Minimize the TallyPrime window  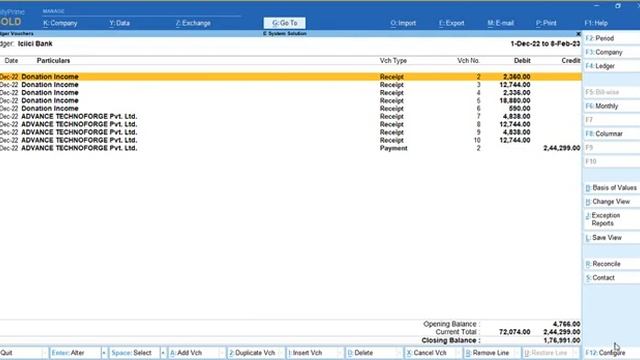596,6
